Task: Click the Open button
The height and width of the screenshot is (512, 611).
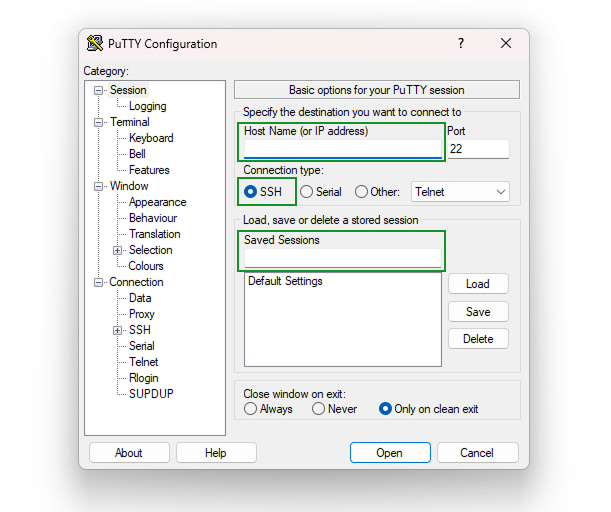Action: [x=390, y=453]
